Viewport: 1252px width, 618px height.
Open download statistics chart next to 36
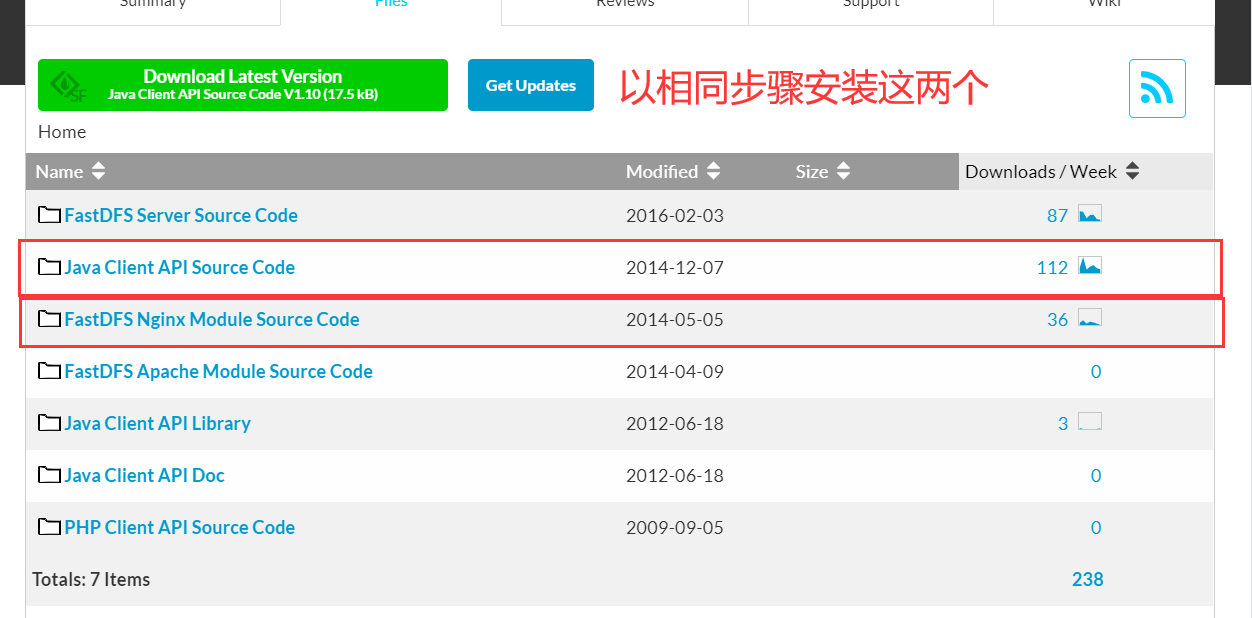click(x=1090, y=318)
